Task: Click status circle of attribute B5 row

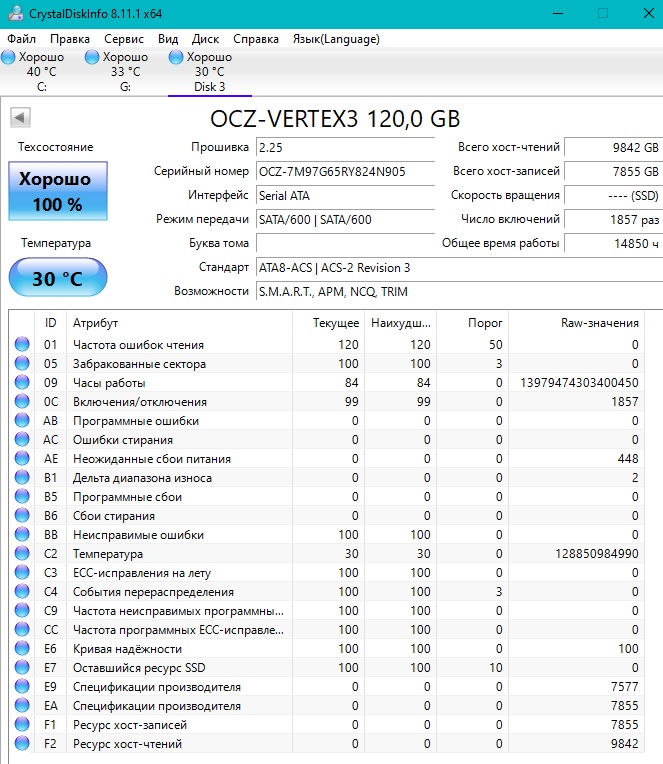Action: coord(22,497)
